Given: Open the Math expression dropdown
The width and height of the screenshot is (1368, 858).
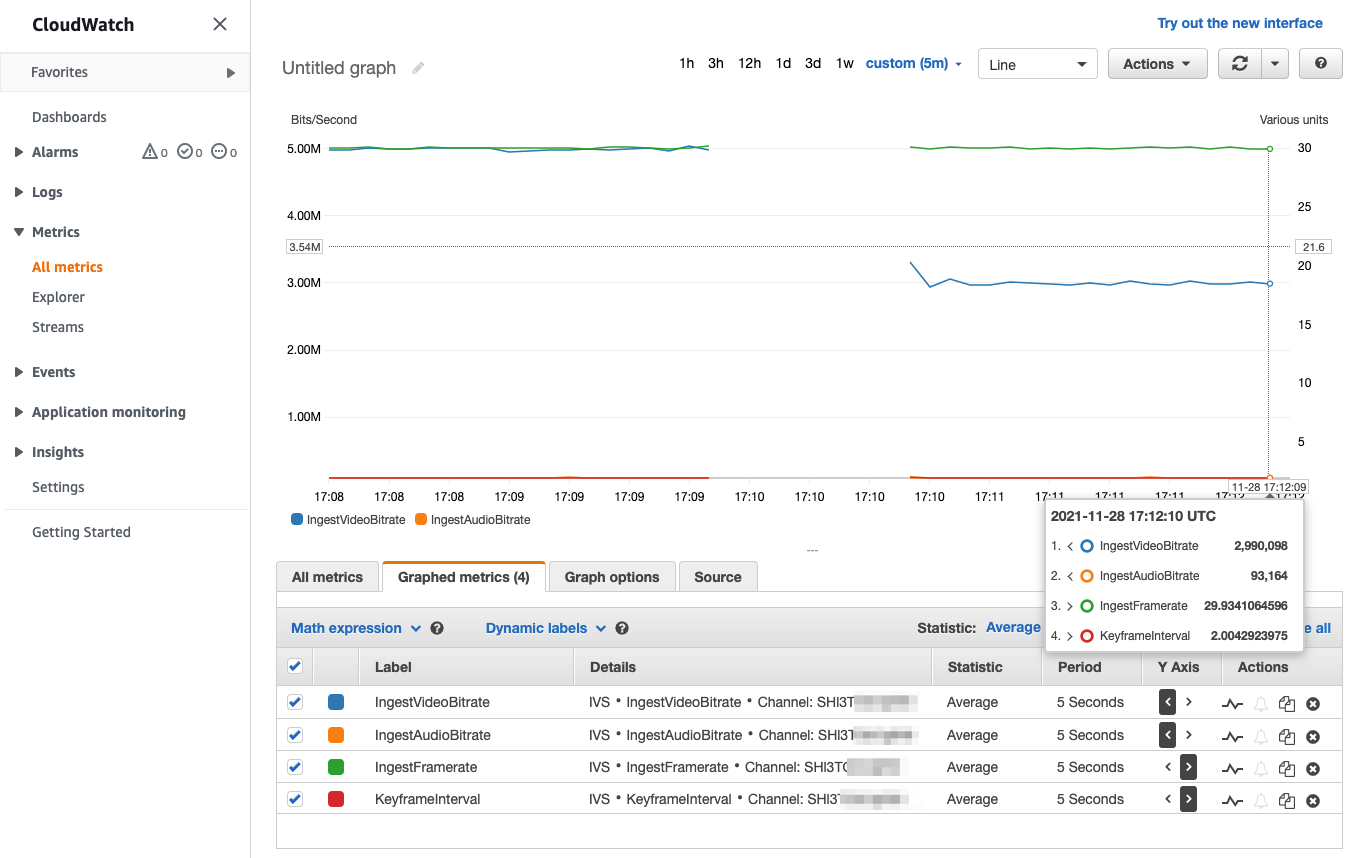Looking at the screenshot, I should point(356,628).
